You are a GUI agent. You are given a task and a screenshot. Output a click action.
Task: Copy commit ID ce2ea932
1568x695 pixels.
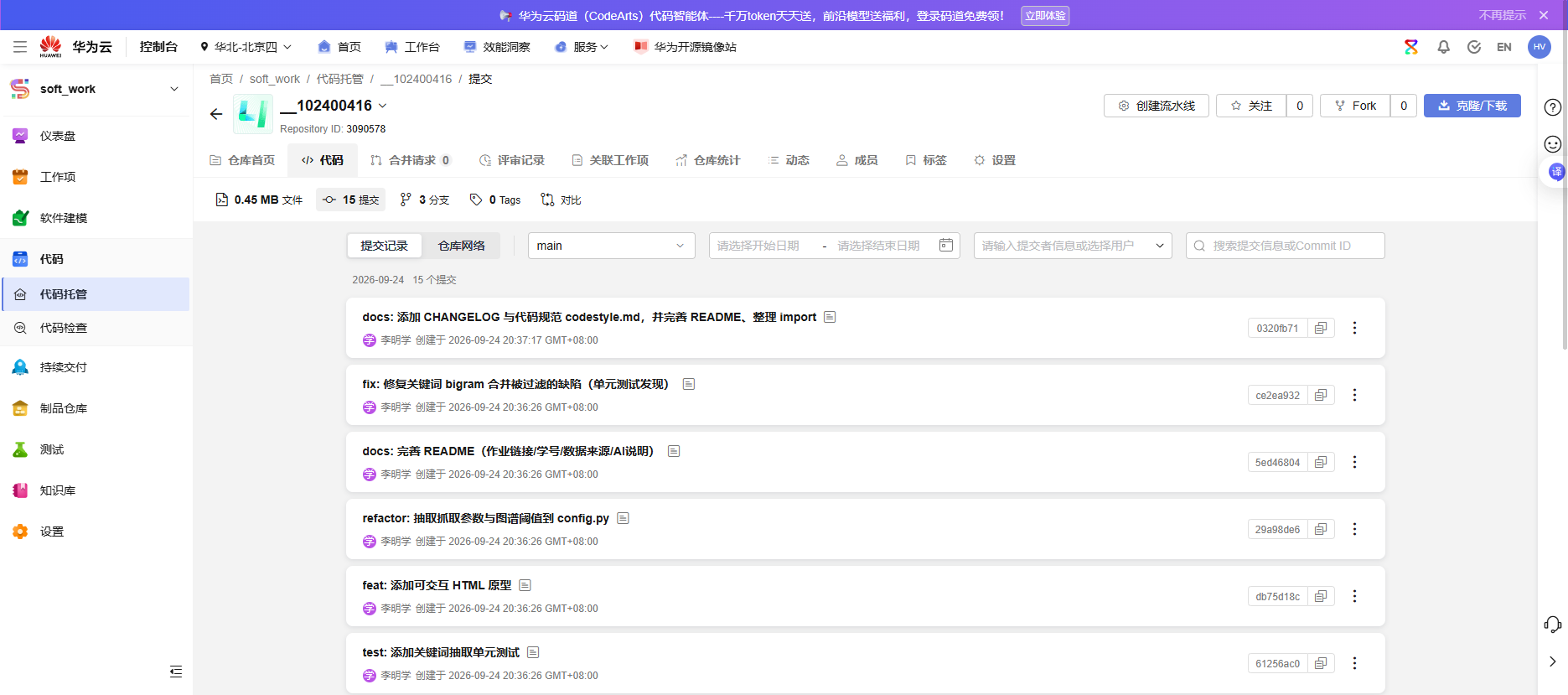1321,395
